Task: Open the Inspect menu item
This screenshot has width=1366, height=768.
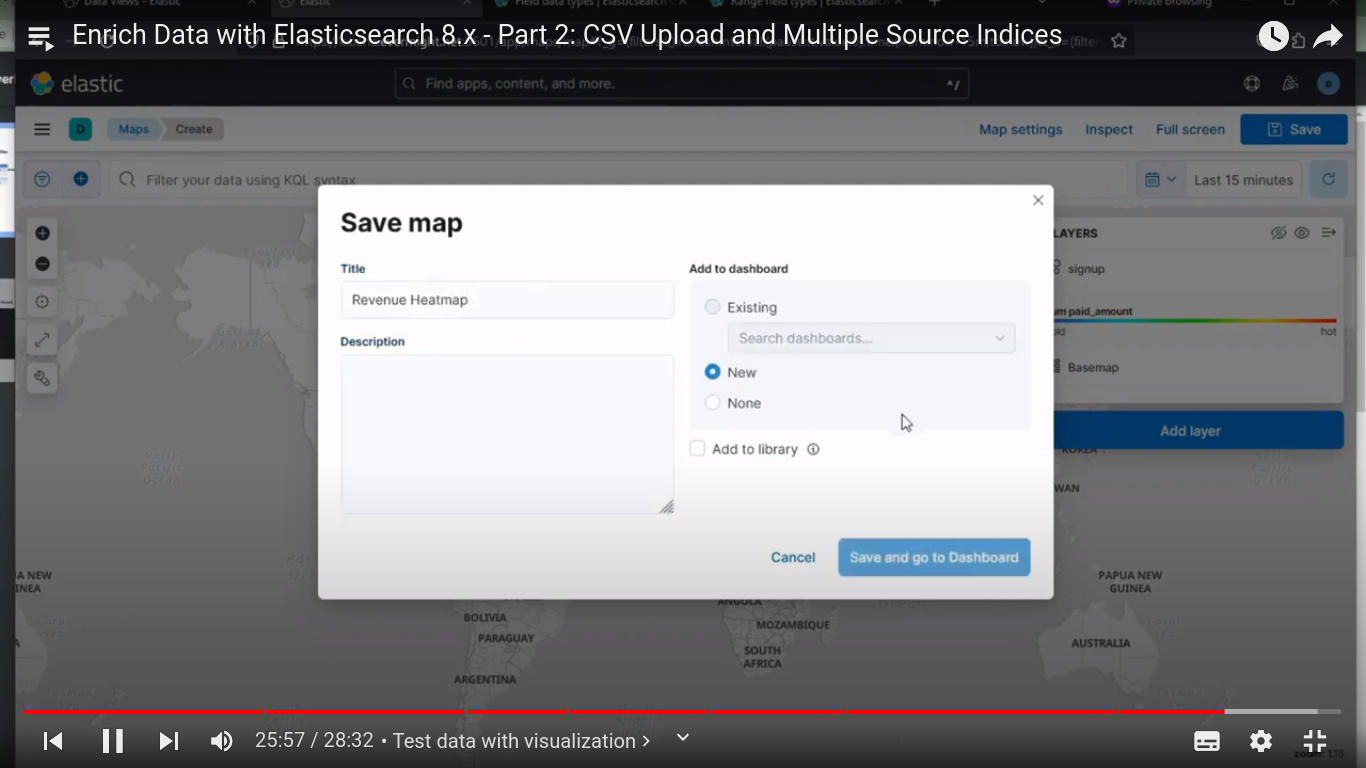Action: 1109,129
